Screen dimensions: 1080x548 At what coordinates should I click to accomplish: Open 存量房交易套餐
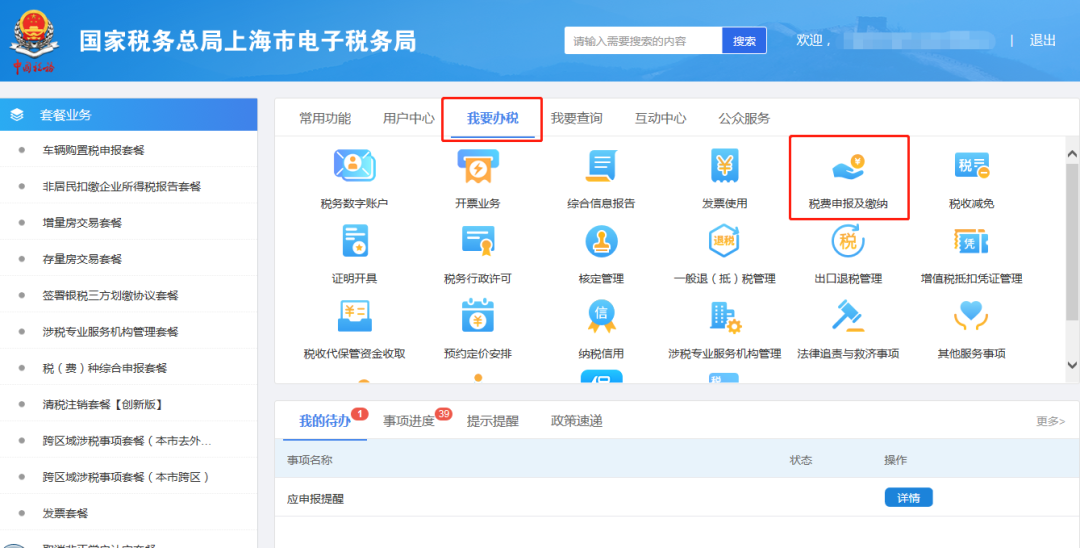[x=82, y=260]
